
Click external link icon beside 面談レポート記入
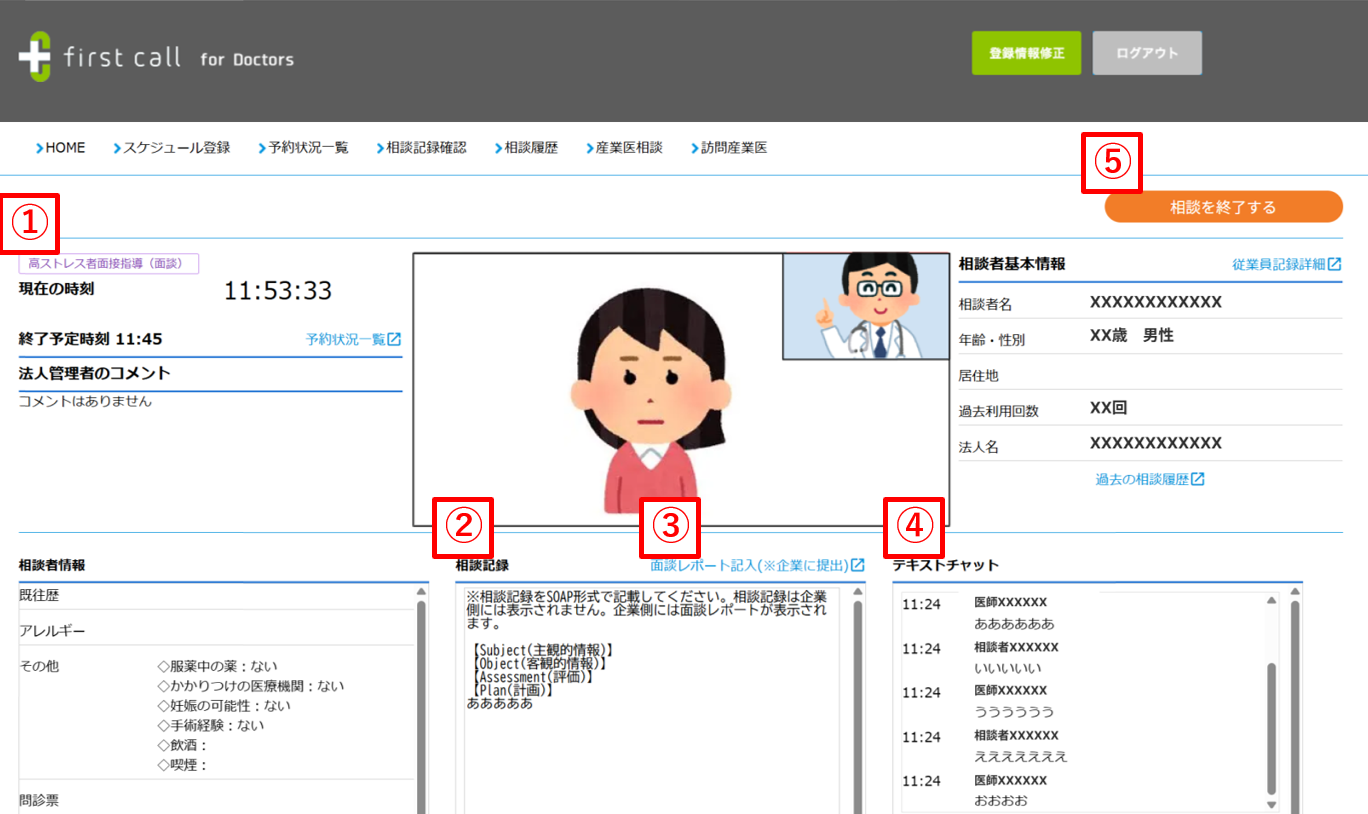[857, 565]
